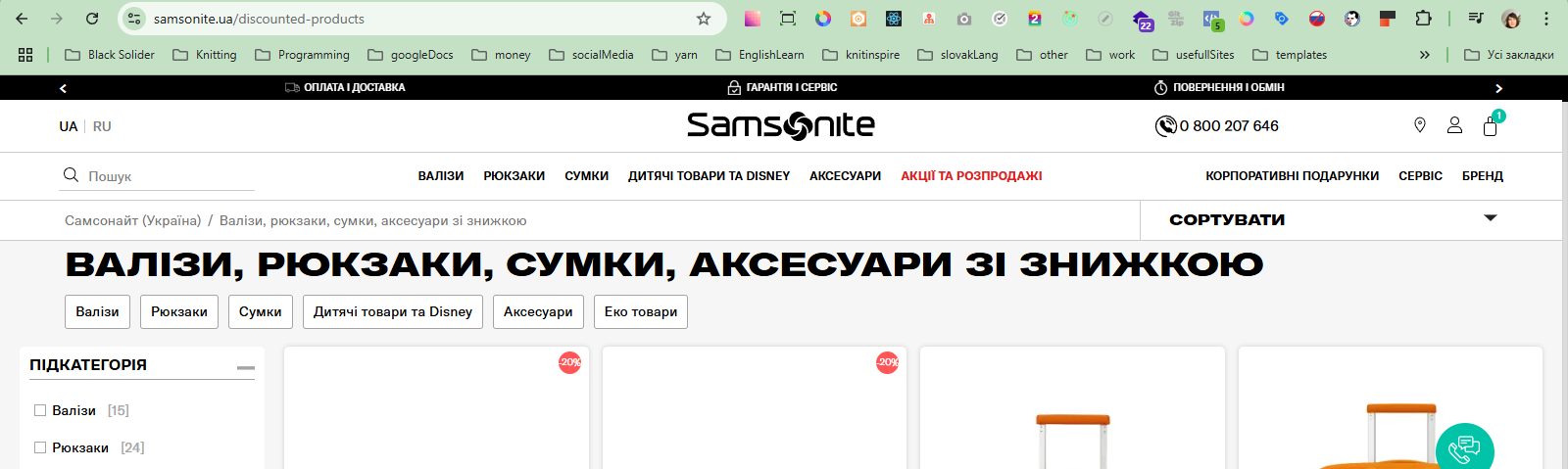Screen dimensions: 1568x469
Task: Open the Рюкзаки main menu item
Action: click(514, 176)
